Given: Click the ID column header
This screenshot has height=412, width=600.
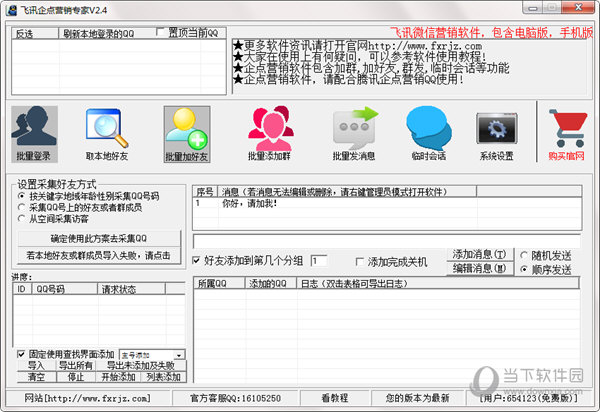Looking at the screenshot, I should [x=22, y=289].
